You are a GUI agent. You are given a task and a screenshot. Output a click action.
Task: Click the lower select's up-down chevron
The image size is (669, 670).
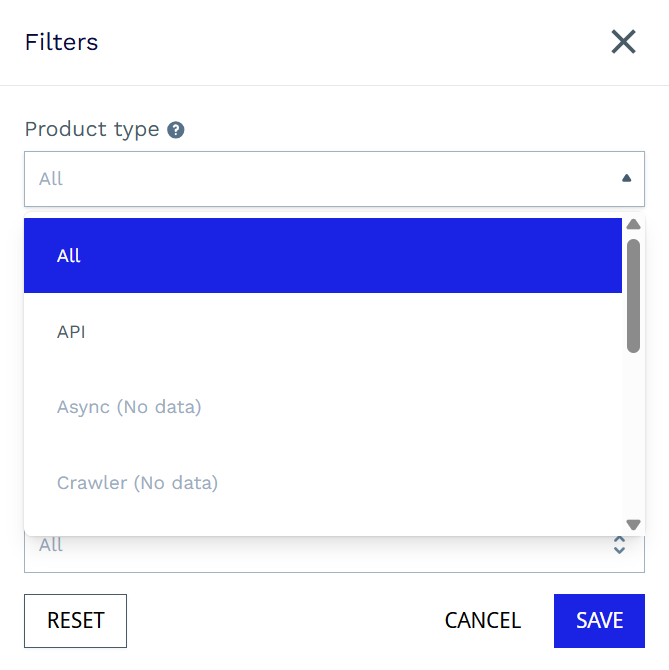(x=619, y=545)
